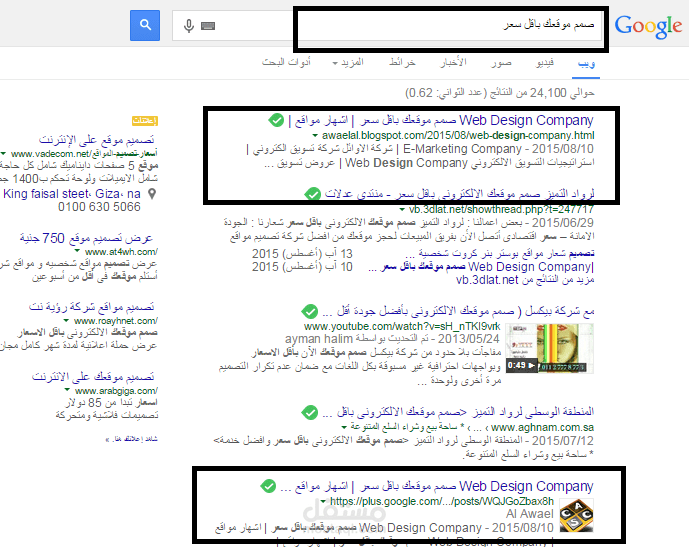Click green checkmark beside awaelal blogspot result
This screenshot has height=547, width=689.
(276, 120)
